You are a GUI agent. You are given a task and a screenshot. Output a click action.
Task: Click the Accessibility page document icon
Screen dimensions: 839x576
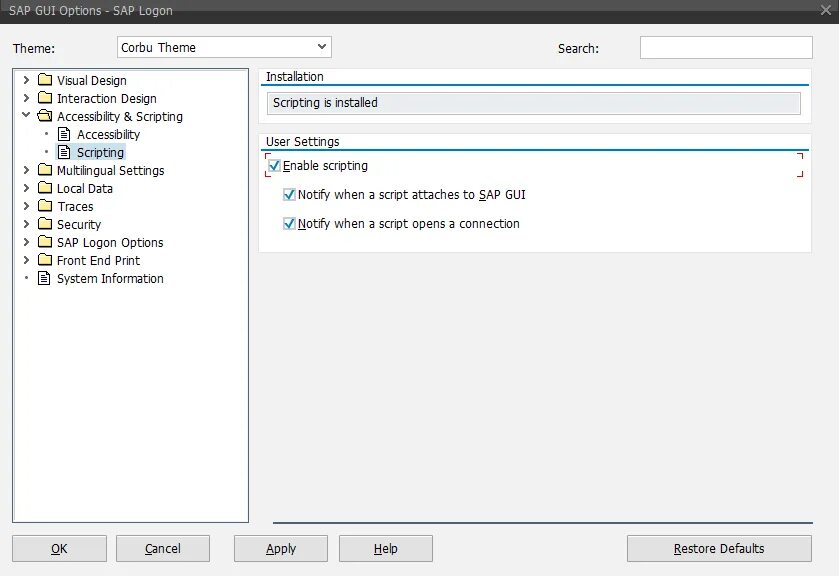click(64, 134)
